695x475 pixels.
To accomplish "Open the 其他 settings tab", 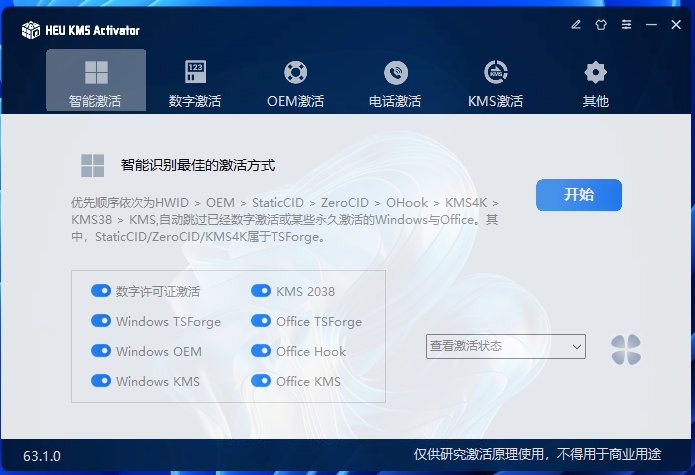I will point(596,80).
